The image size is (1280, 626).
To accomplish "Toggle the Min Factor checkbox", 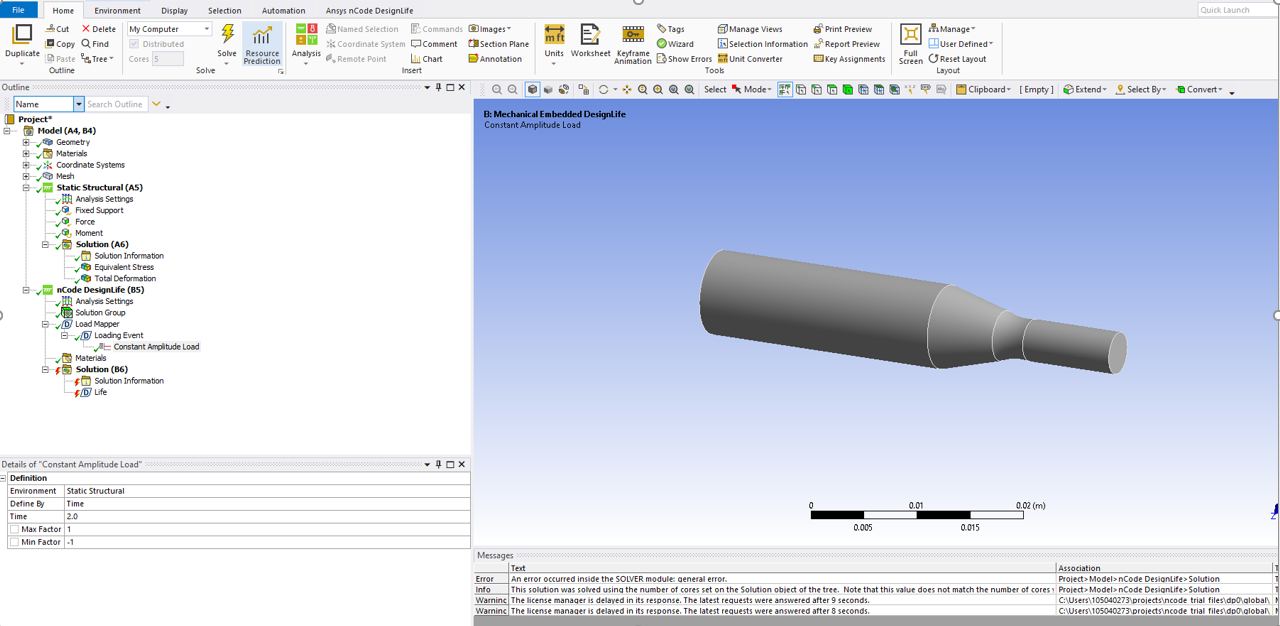I will pos(14,542).
